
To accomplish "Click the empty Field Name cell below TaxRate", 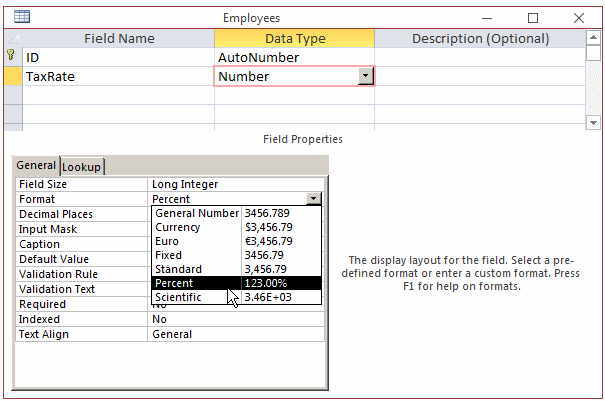I will (x=118, y=95).
